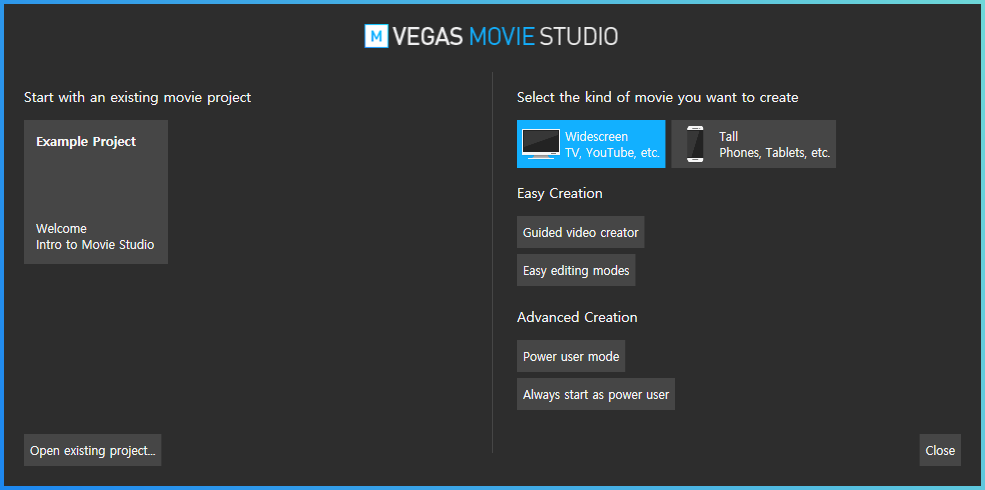Click the phone icon for Tall

click(695, 144)
